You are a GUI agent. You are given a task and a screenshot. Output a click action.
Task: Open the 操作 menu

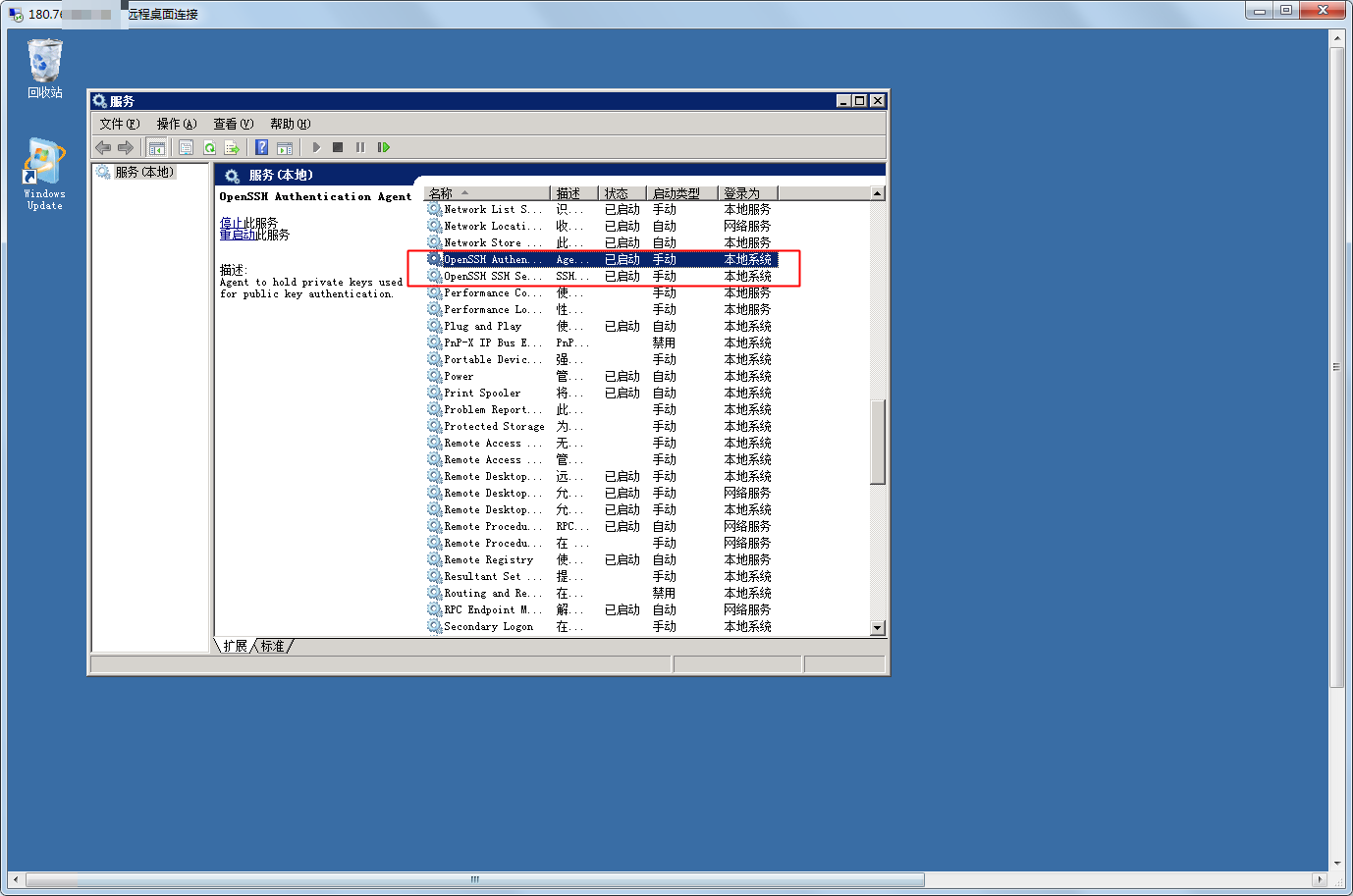[x=175, y=124]
